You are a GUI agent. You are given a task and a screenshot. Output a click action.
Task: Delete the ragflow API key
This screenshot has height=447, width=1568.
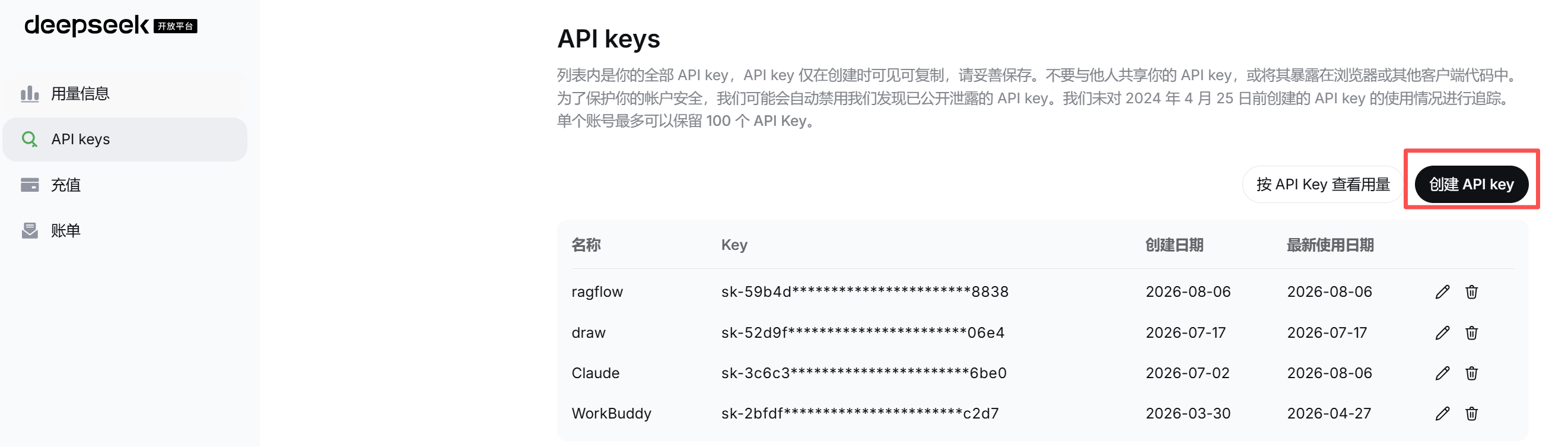(x=1471, y=291)
